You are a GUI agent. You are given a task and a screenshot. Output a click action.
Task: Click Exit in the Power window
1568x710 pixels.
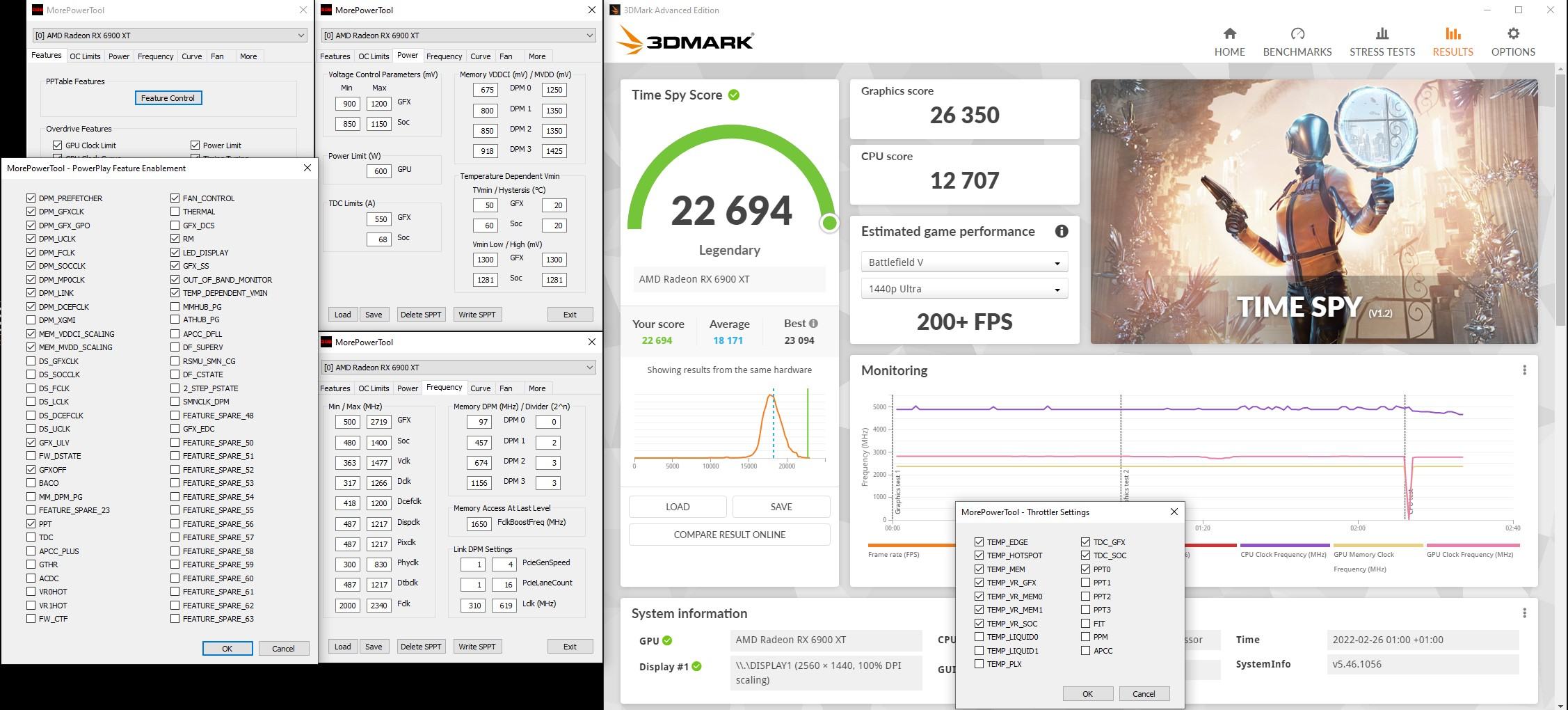click(570, 315)
